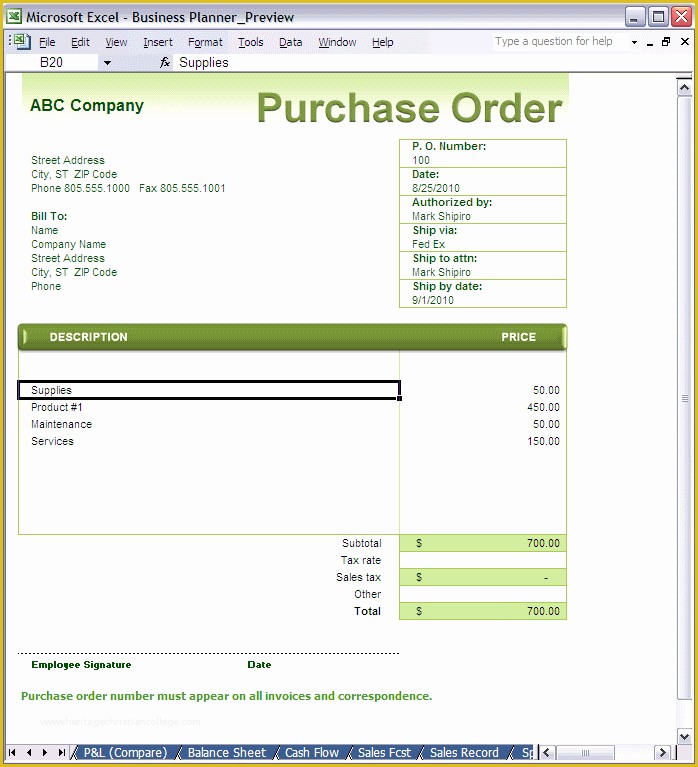
Task: Go to the next sheet tab arrow
Action: 45,752
